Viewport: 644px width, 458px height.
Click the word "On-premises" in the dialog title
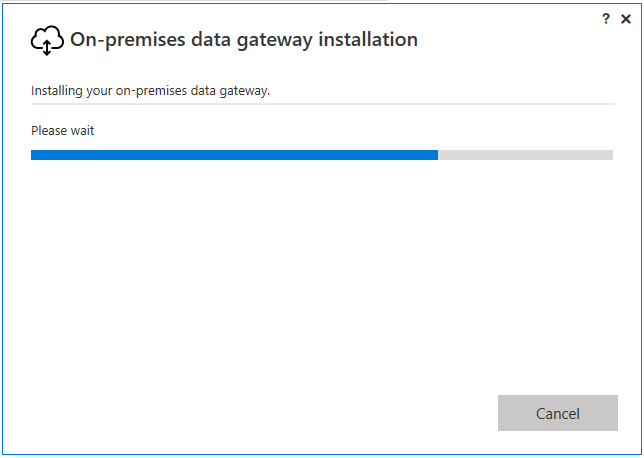[x=130, y=40]
